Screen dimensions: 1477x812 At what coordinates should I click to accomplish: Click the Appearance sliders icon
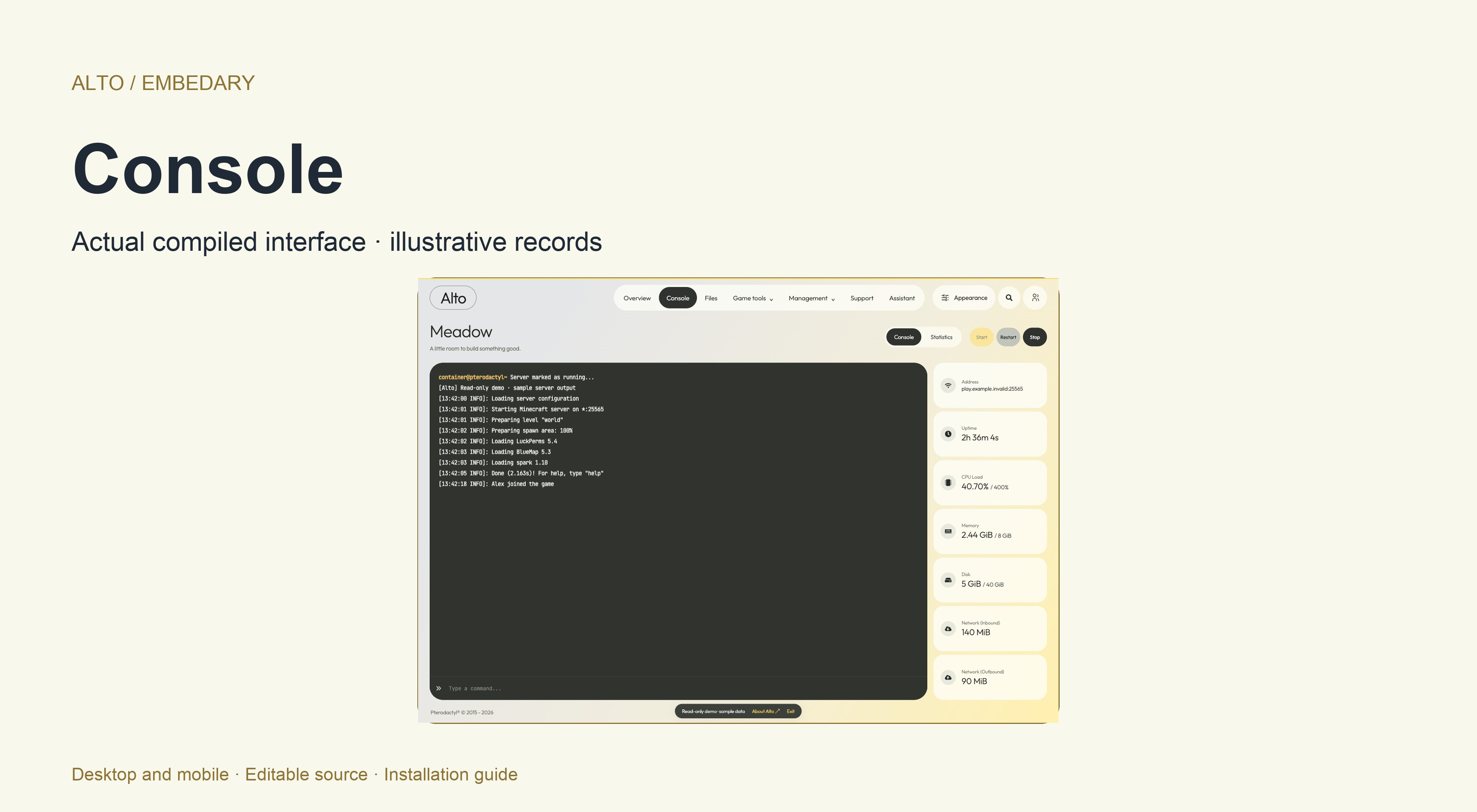tap(945, 298)
